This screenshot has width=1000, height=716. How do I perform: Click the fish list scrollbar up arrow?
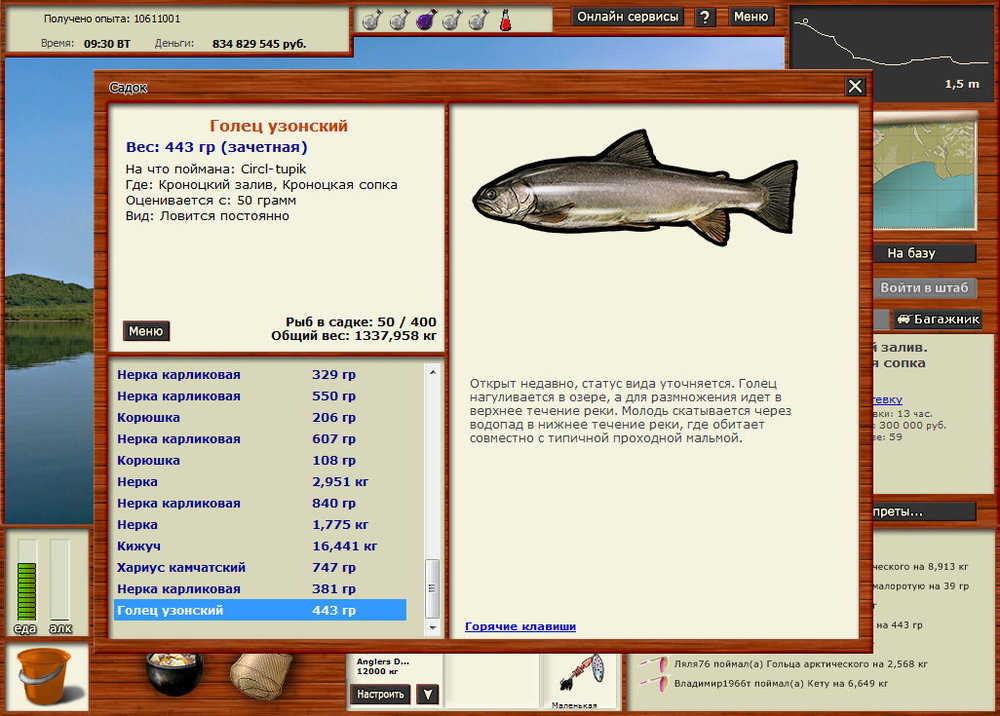(433, 372)
